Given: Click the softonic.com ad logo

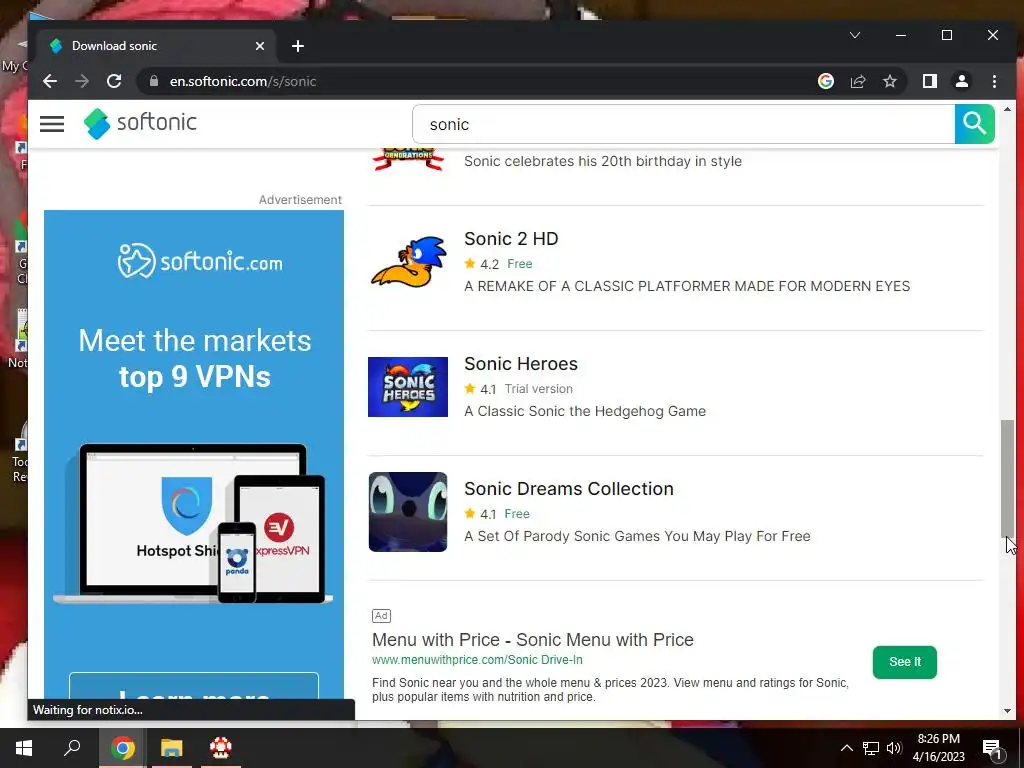Looking at the screenshot, I should [200, 261].
